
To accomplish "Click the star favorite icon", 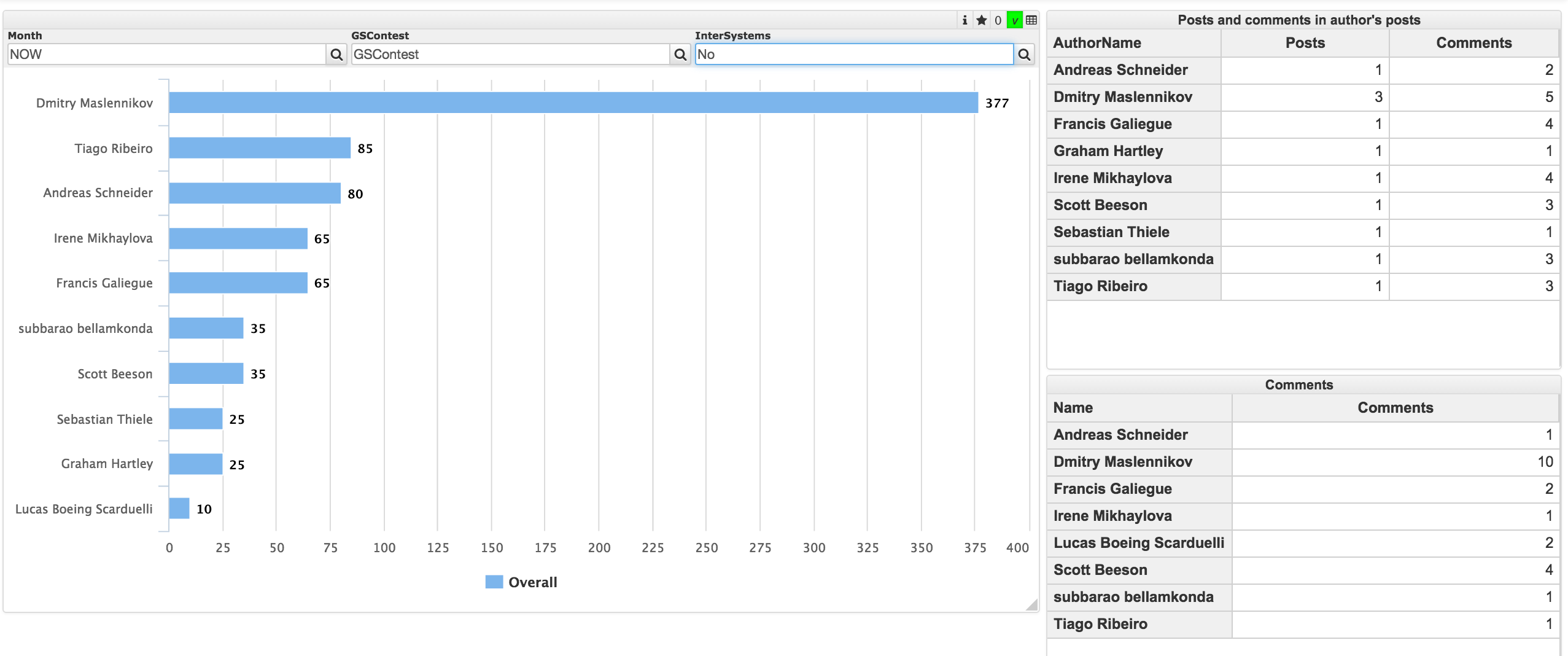I will click(x=982, y=20).
